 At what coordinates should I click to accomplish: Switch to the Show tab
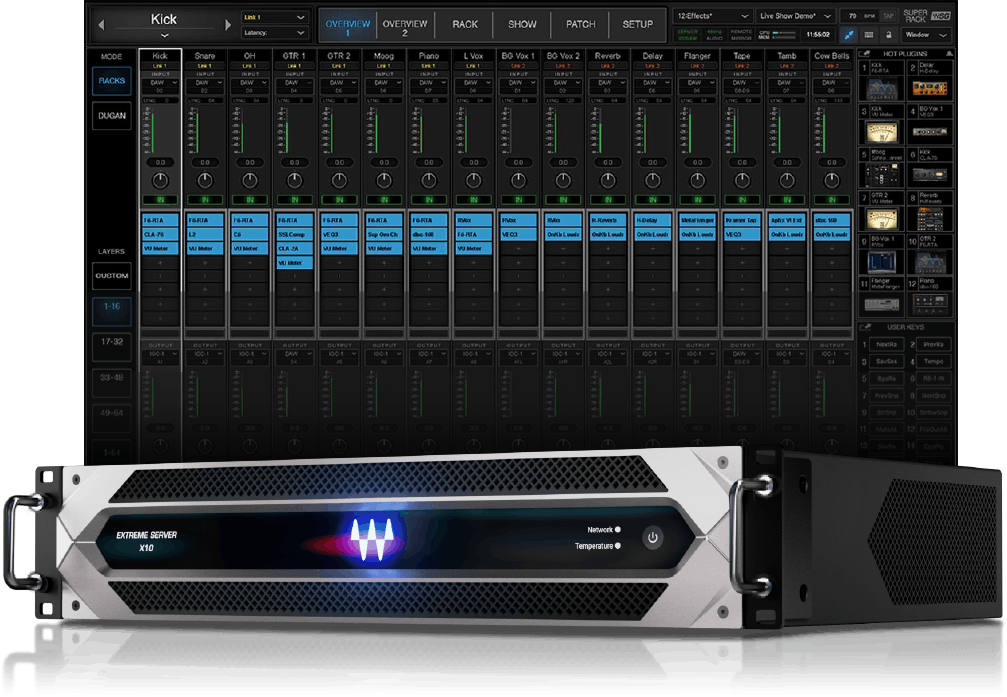[x=522, y=24]
